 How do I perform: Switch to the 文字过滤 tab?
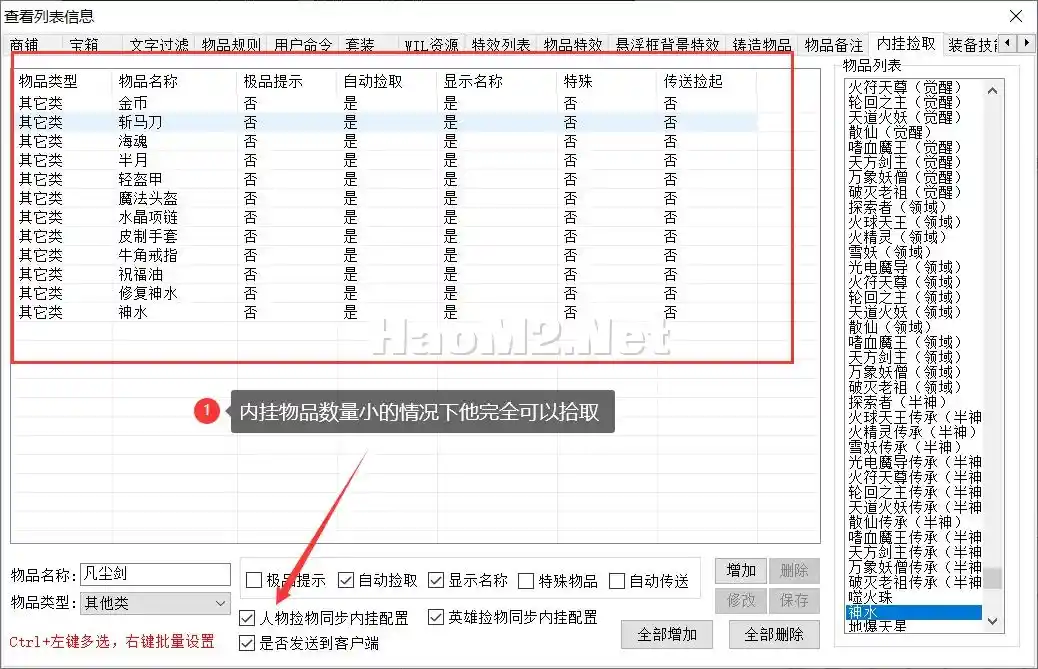(159, 44)
